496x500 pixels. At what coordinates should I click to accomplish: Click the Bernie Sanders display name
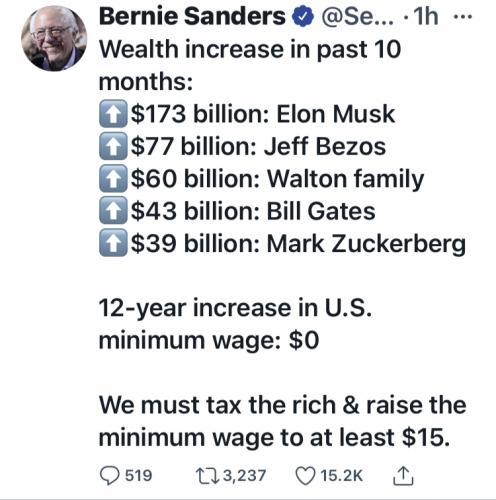192,16
